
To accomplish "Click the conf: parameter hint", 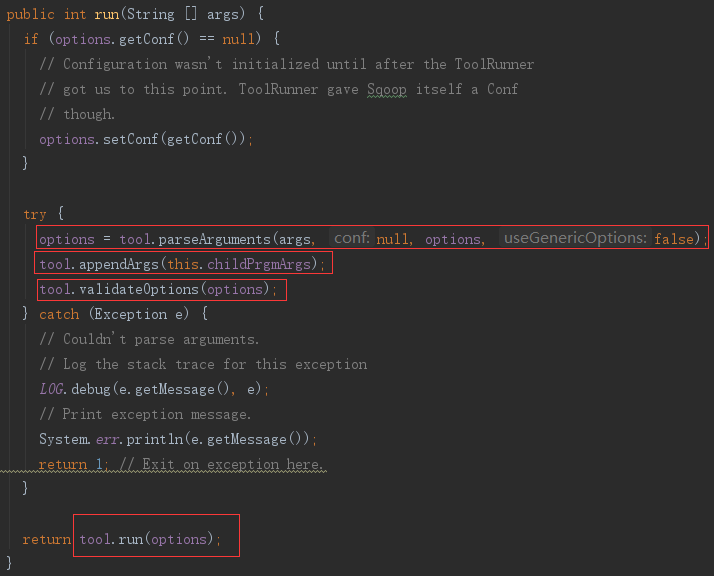I will tap(352, 238).
